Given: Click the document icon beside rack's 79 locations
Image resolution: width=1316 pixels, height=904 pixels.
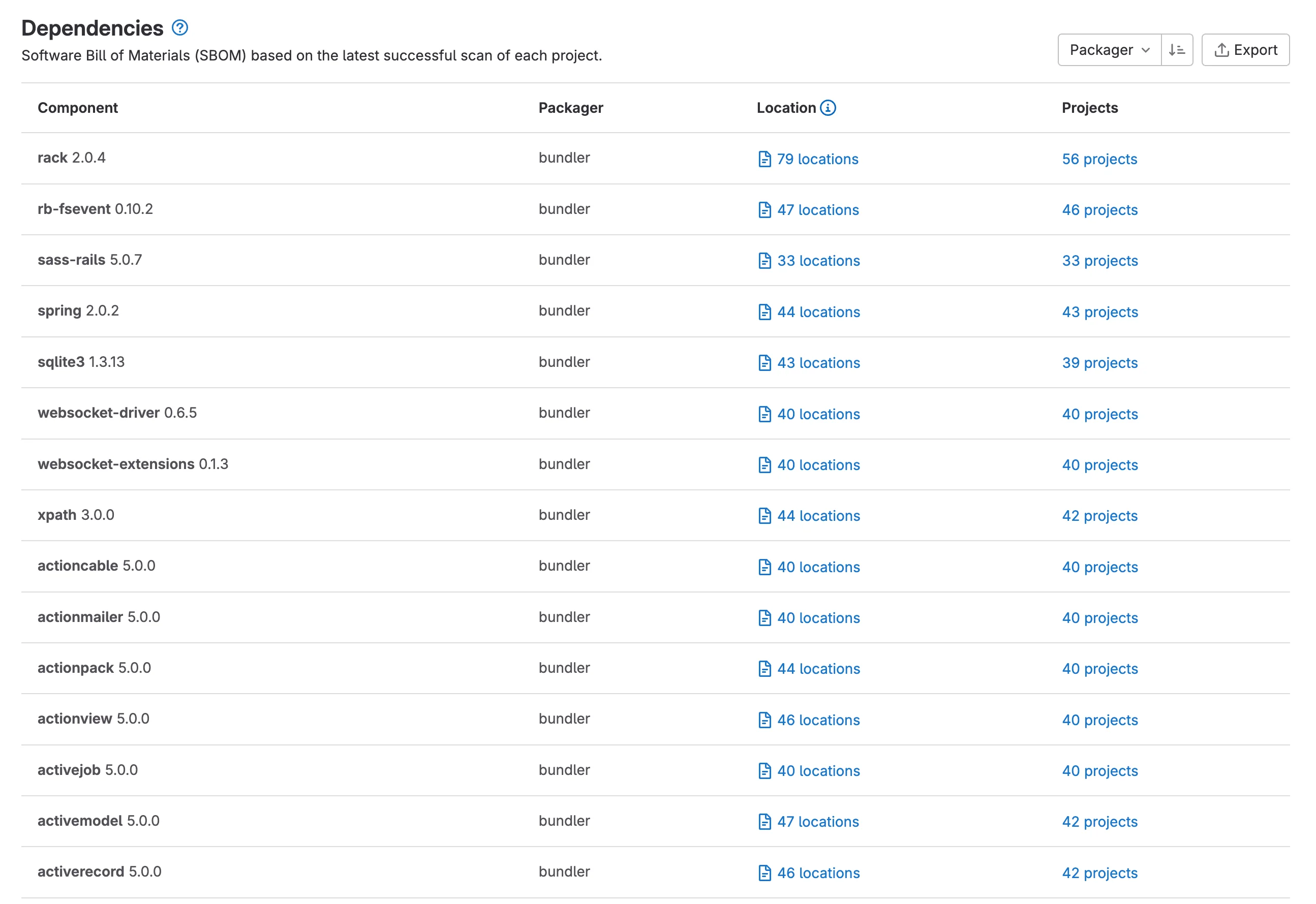Looking at the screenshot, I should click(x=765, y=159).
